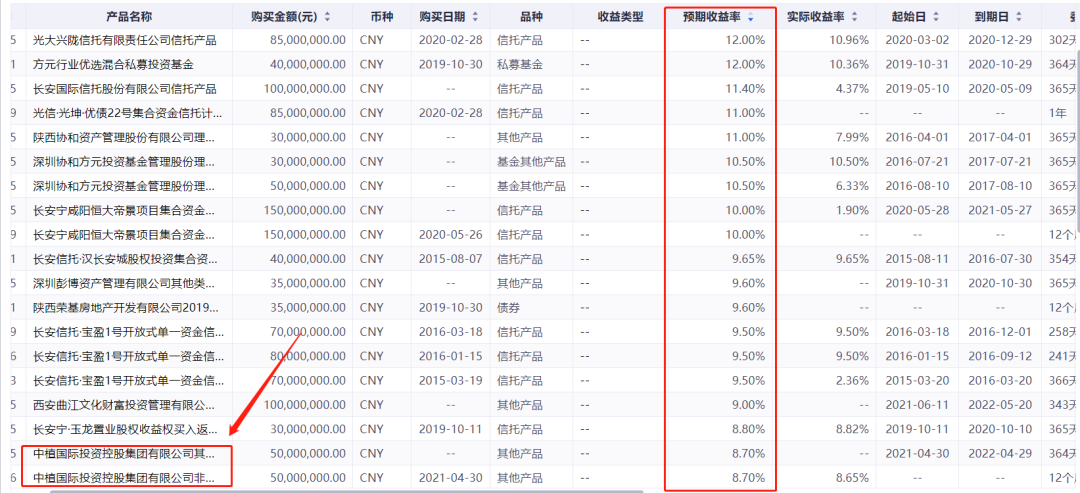1080x493 pixels.
Task: Click the 2016-07-30 end date cell
Action: pos(1000,259)
